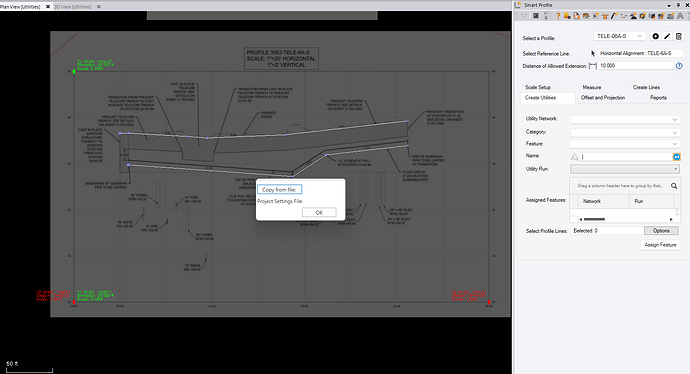This screenshot has width=690, height=374.
Task: Click the 50 ft scale bar label
Action: click(x=12, y=364)
